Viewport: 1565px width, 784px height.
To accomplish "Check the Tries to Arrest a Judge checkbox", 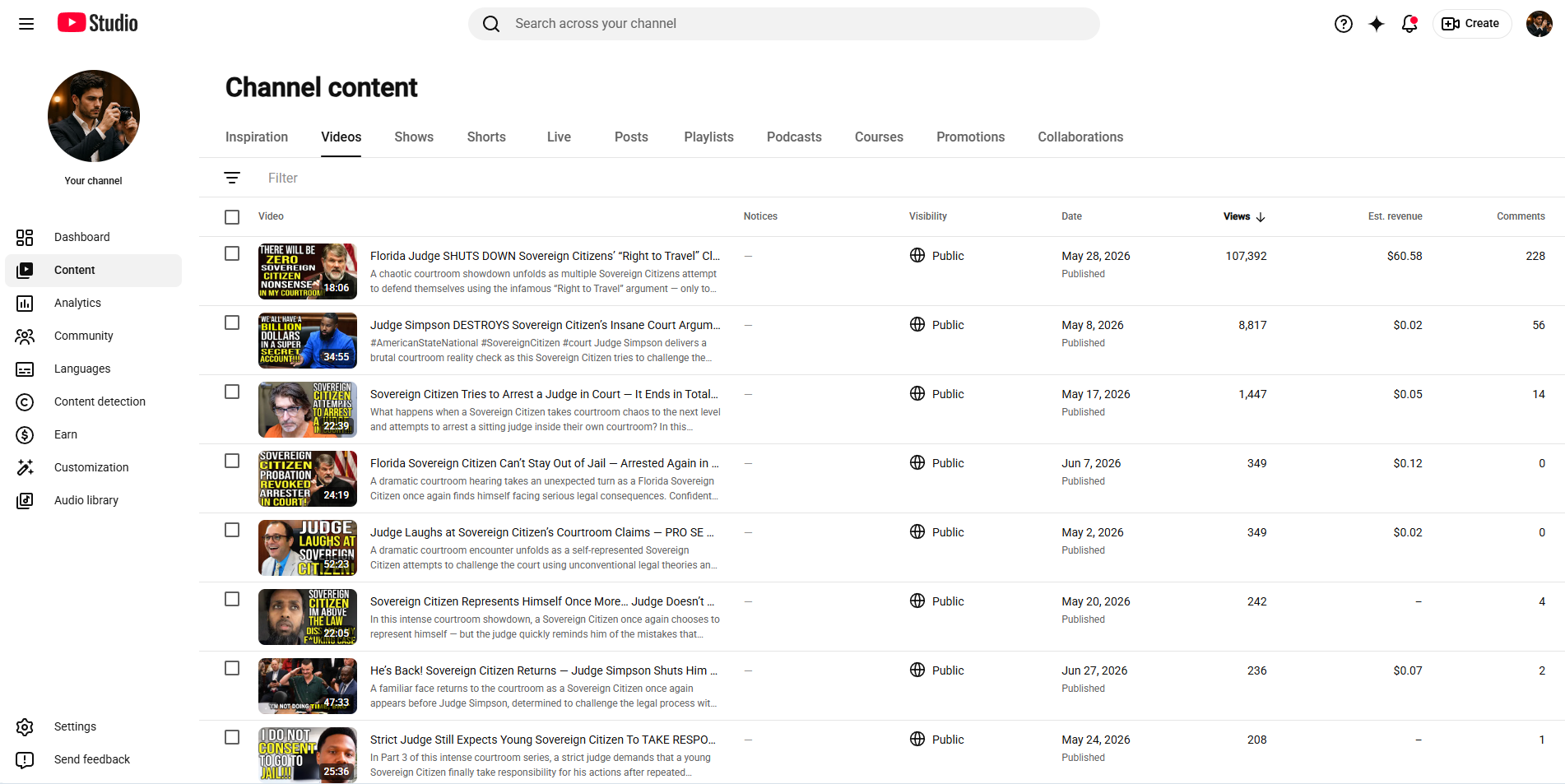I will [x=232, y=392].
